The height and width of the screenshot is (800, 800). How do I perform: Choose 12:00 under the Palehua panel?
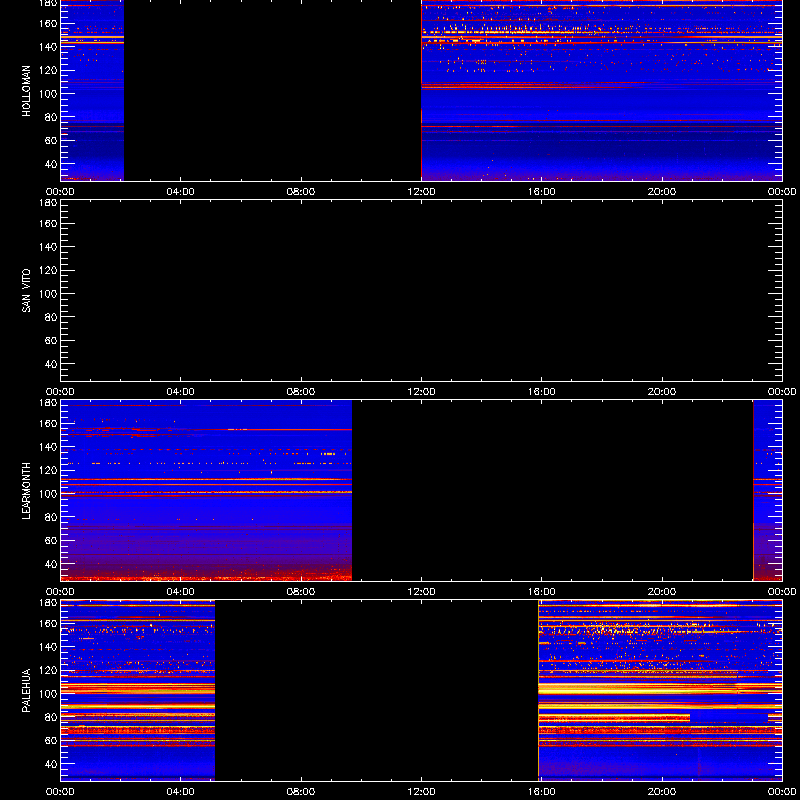[421, 792]
